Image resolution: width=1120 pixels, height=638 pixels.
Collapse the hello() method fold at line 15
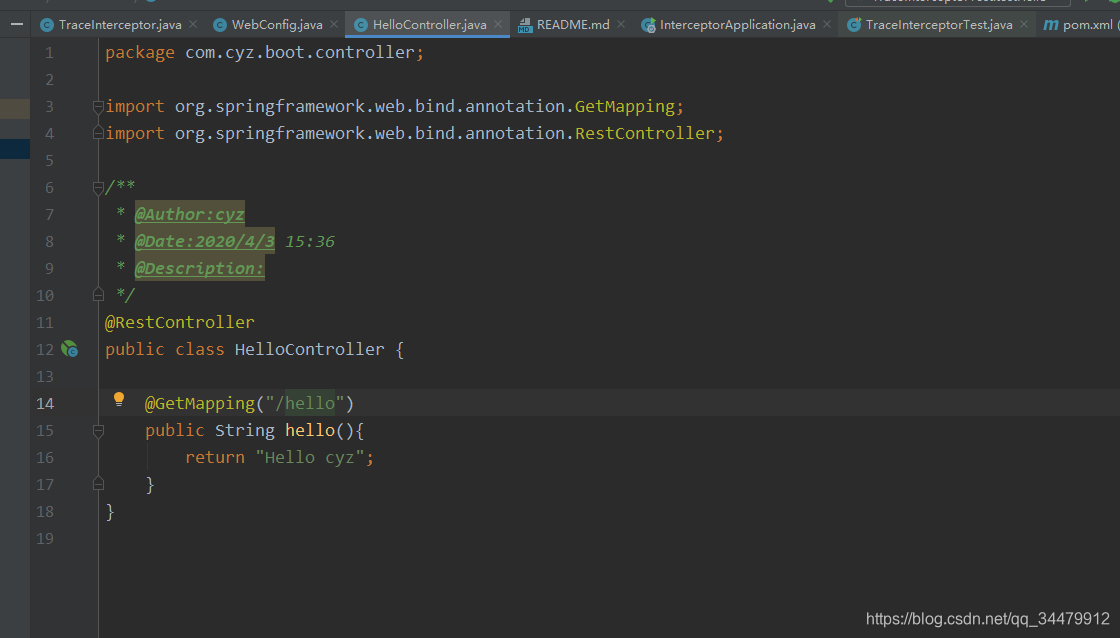coord(99,430)
